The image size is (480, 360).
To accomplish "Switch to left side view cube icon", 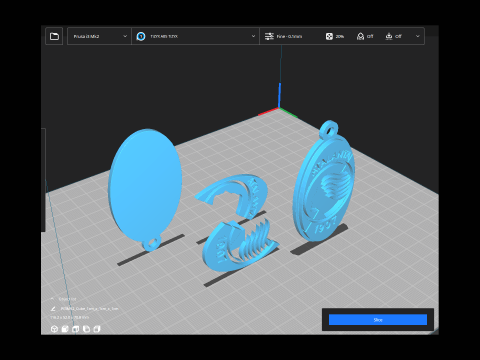I will (x=86, y=329).
